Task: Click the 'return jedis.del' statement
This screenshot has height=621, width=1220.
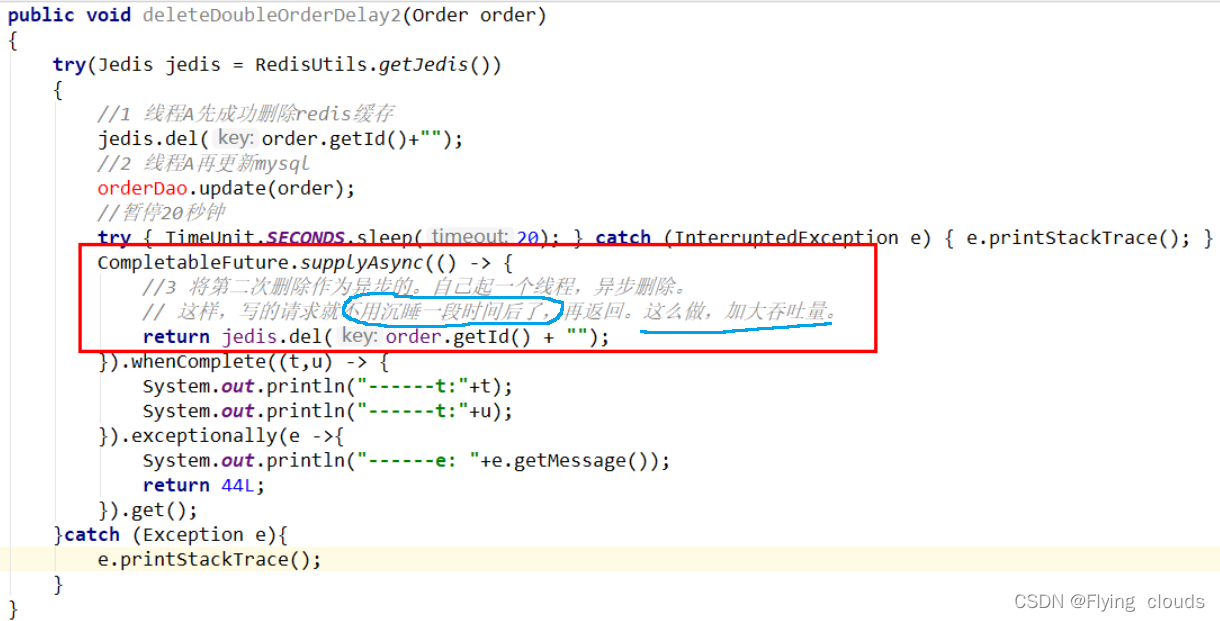Action: click(x=376, y=337)
